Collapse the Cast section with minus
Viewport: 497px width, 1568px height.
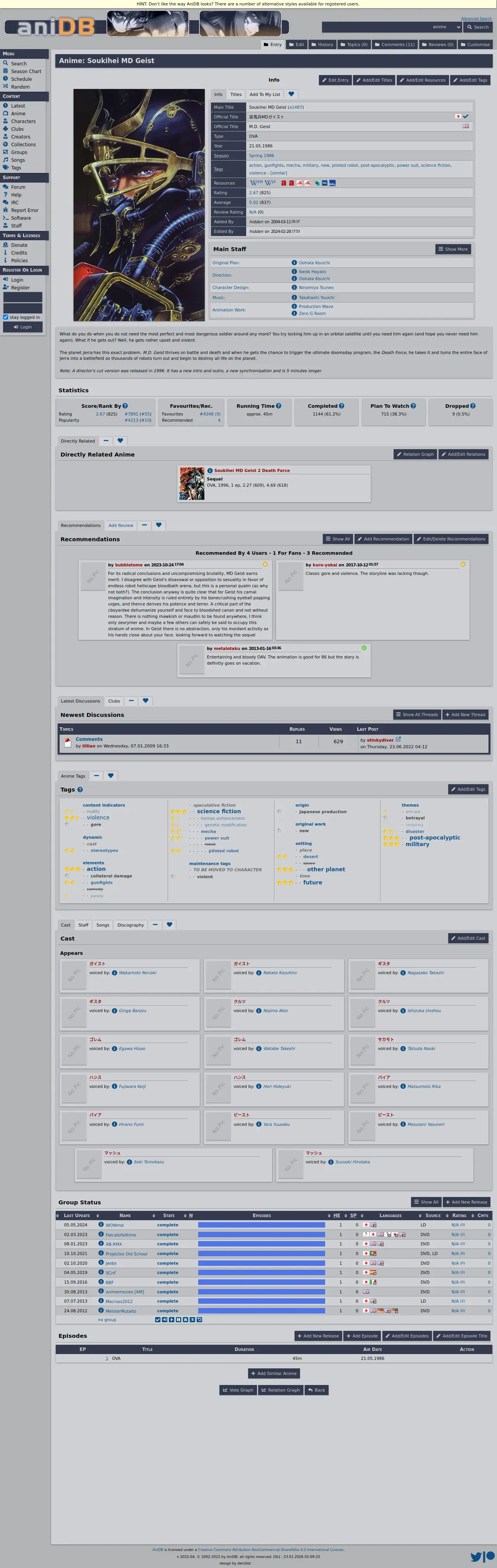coord(155,925)
